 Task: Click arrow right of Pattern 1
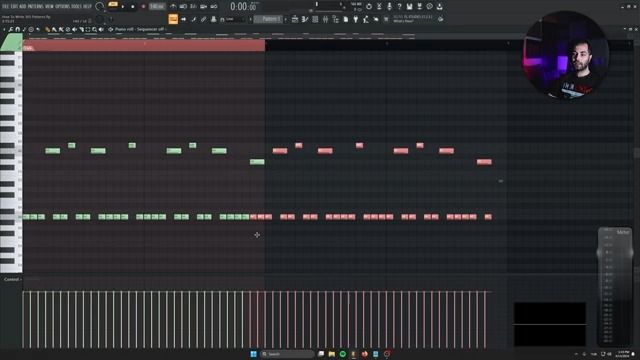click(286, 19)
